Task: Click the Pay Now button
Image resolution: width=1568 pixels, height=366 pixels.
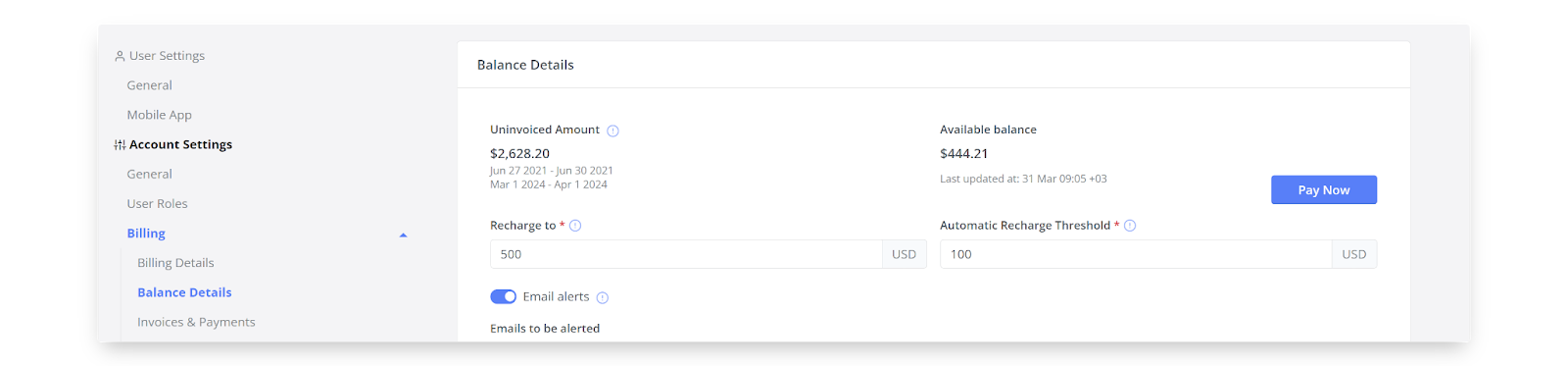Action: (x=1324, y=189)
